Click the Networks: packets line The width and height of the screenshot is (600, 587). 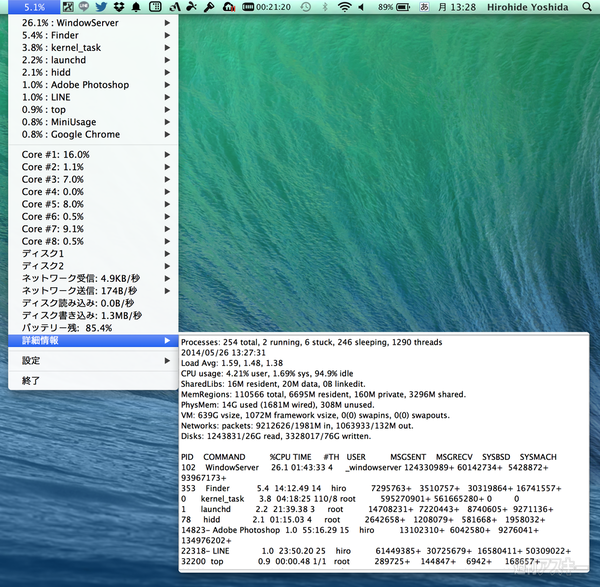coord(297,426)
